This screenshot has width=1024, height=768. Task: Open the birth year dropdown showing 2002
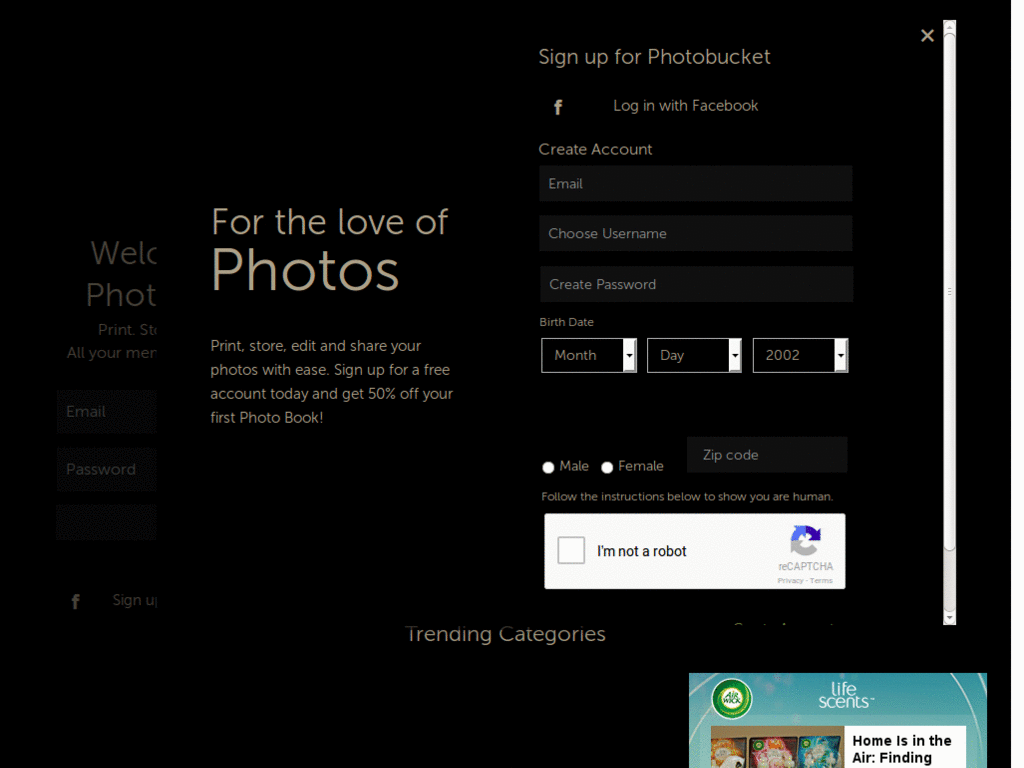tap(800, 355)
